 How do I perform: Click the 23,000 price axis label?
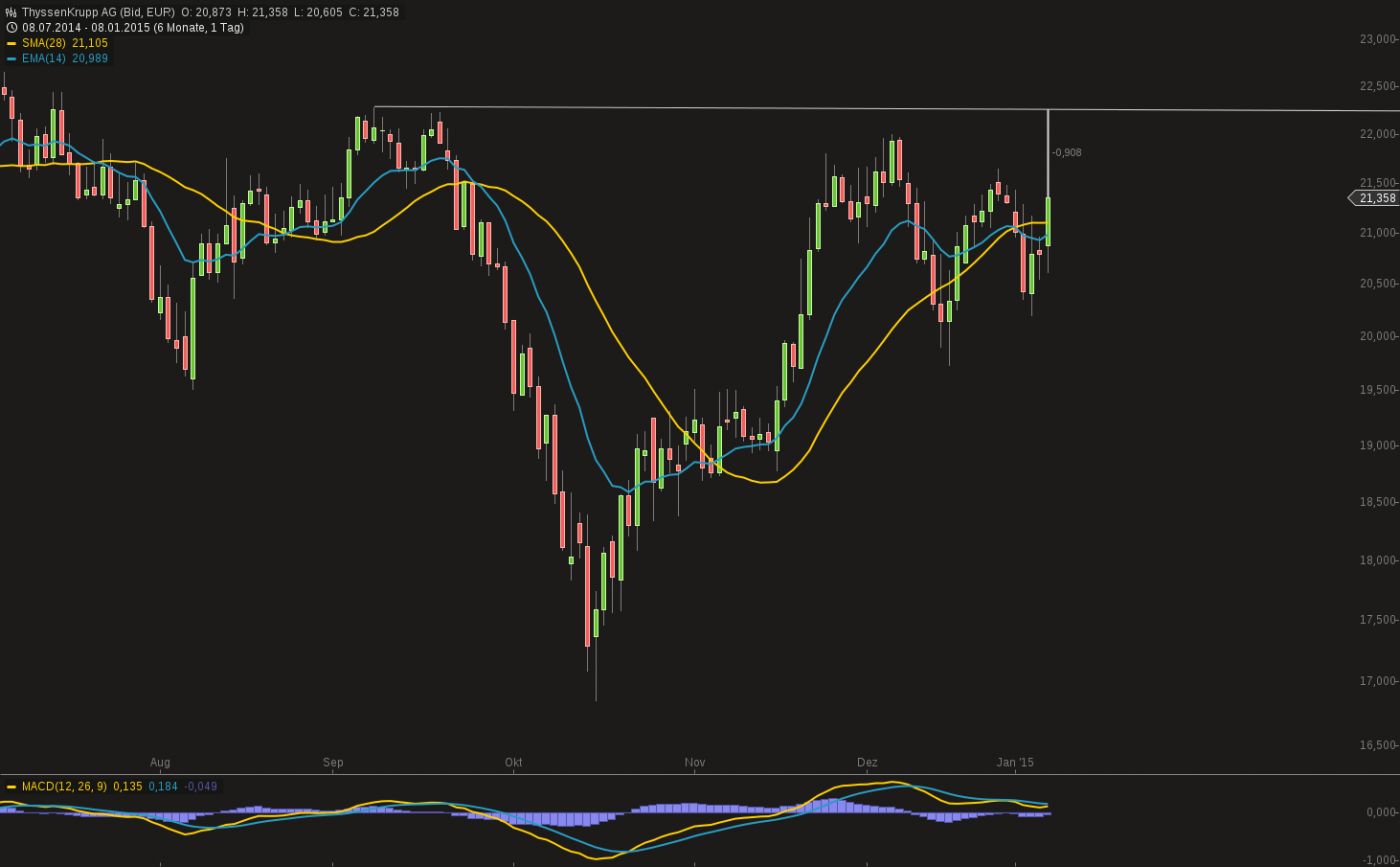click(x=1377, y=39)
